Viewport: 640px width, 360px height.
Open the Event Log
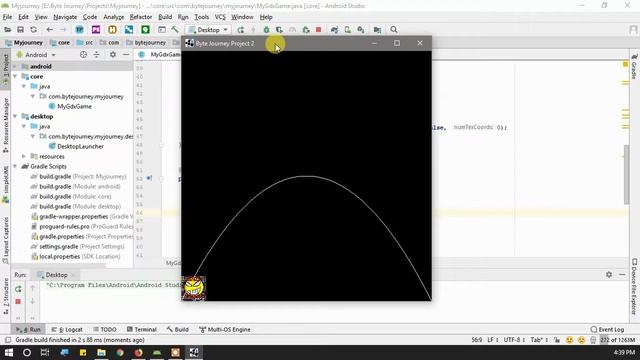[x=607, y=329]
